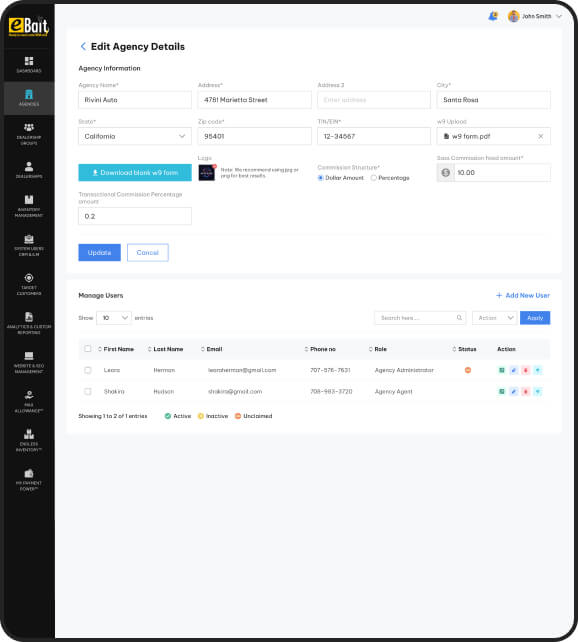Select the Percentage radio option
The width and height of the screenshot is (578, 642).
tap(373, 178)
